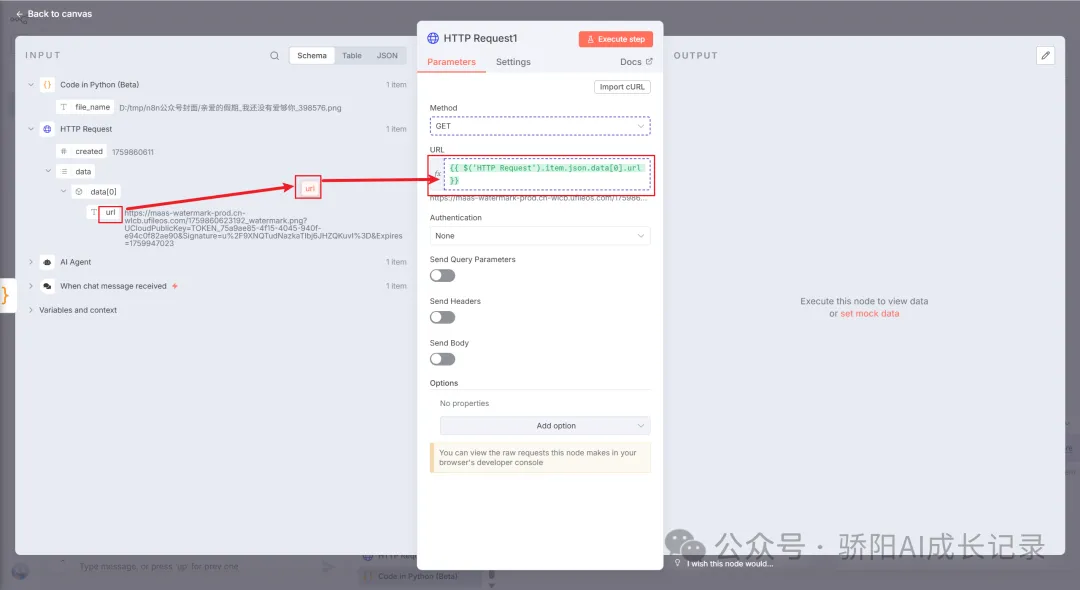
Task: Click the file_name text type icon
Action: tap(63, 107)
